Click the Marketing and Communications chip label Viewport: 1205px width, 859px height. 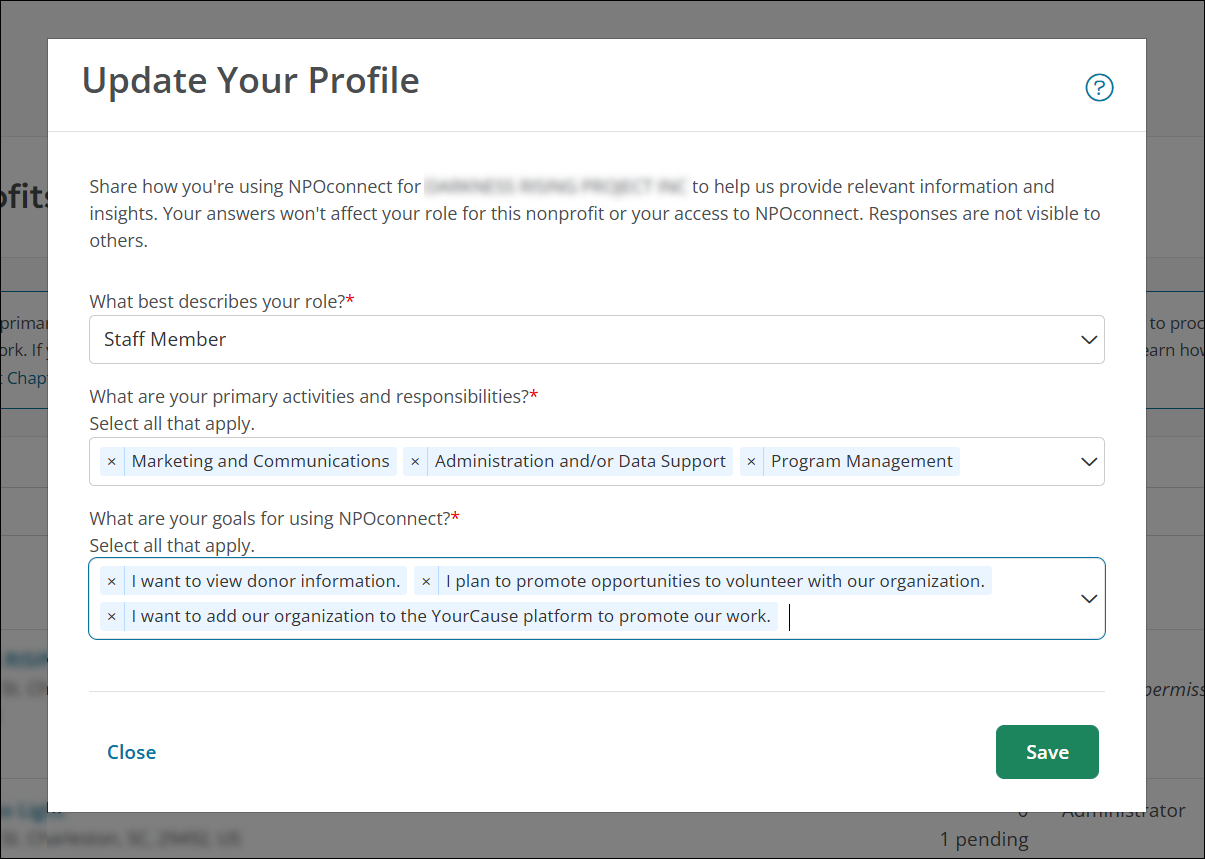[260, 462]
